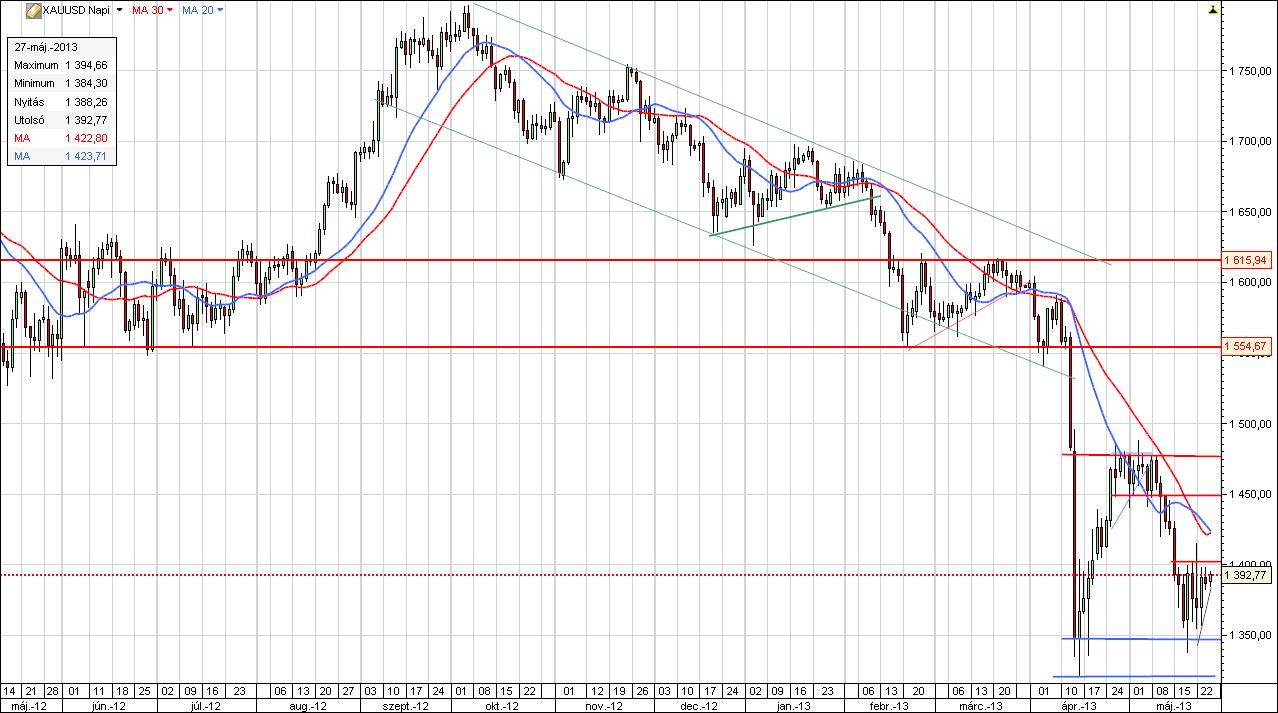The height and width of the screenshot is (713, 1278).
Task: Click the Minimum value 1 384,30
Action: 86,83
